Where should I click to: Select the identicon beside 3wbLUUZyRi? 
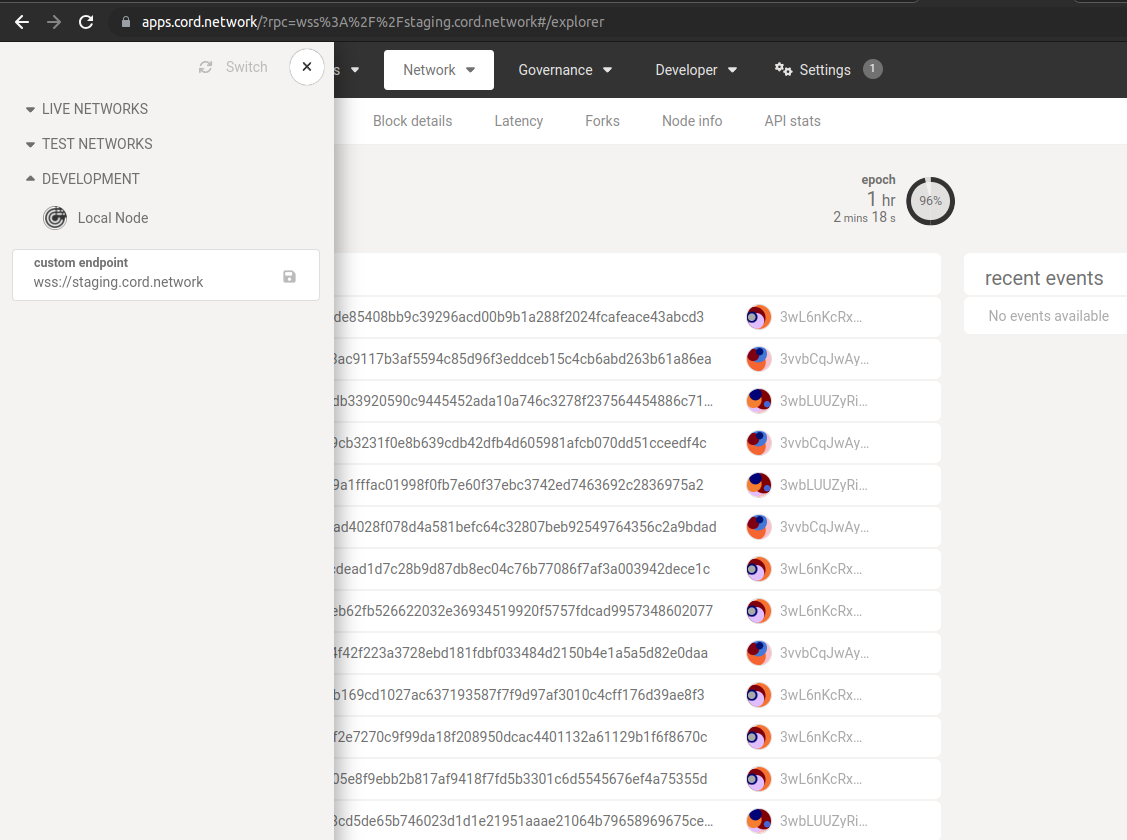(x=758, y=400)
